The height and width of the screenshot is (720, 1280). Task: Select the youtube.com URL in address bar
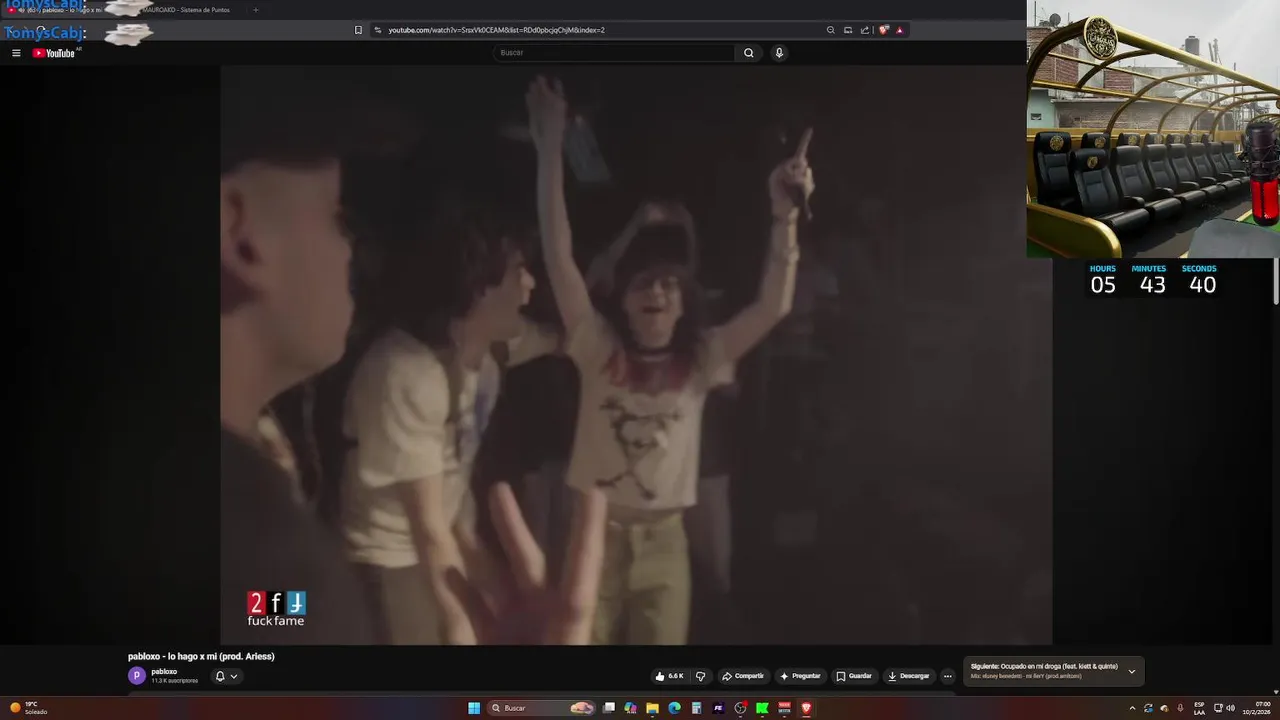tap(496, 30)
